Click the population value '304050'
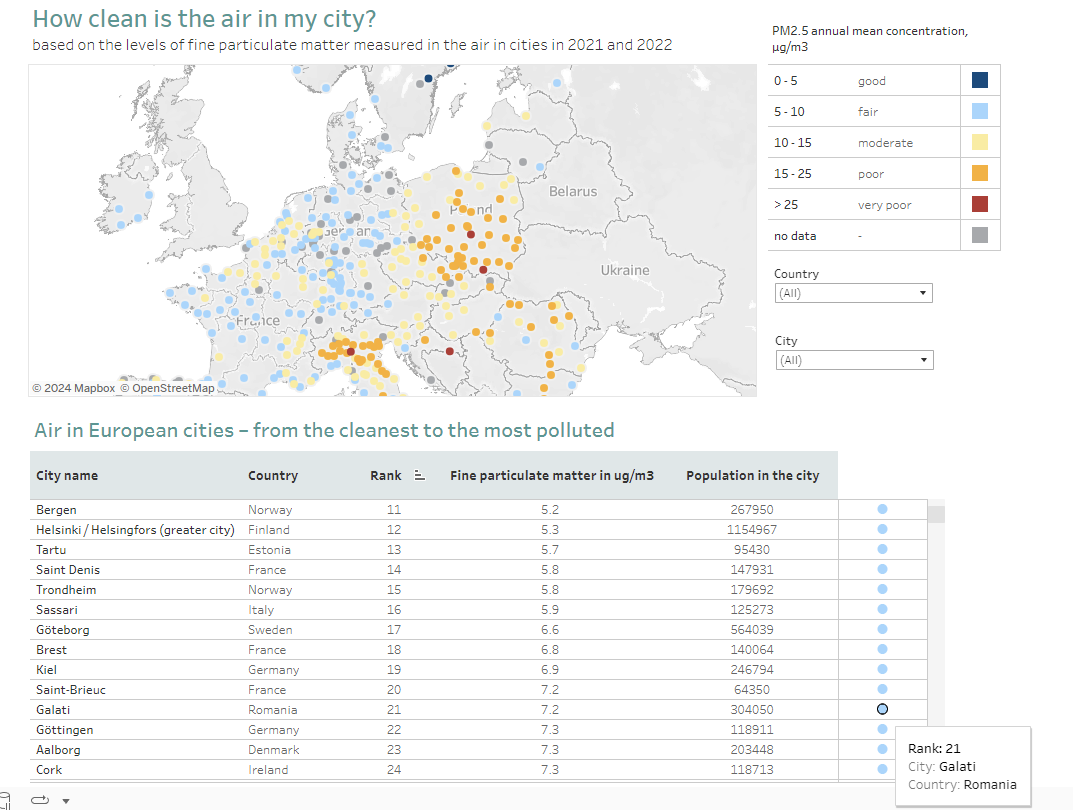1073x810 pixels. click(x=752, y=710)
